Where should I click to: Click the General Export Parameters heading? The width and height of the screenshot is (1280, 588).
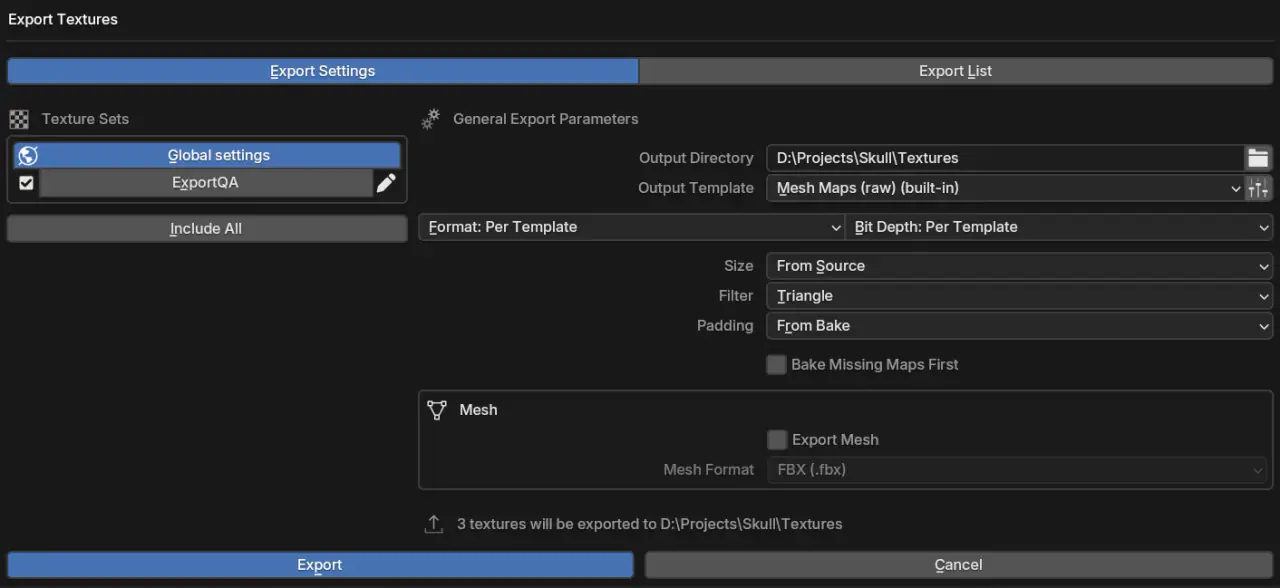(546, 119)
